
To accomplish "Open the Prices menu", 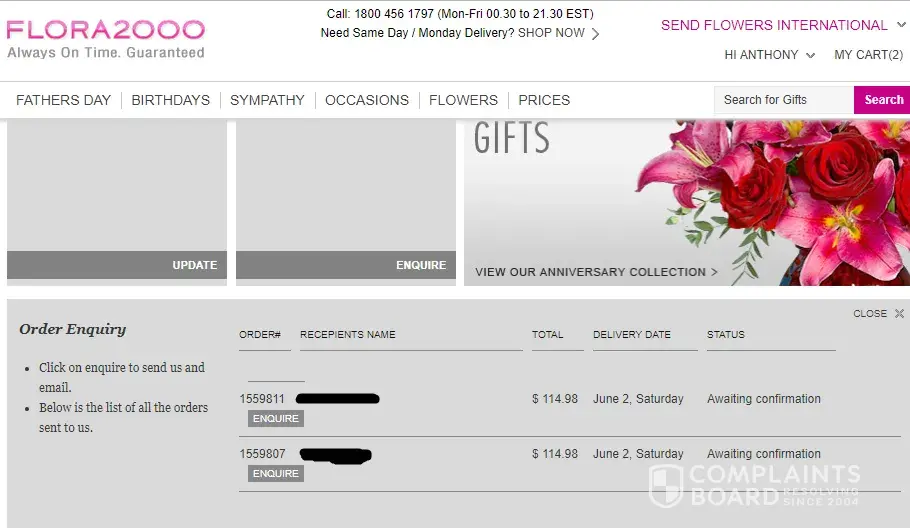I will click(x=544, y=100).
